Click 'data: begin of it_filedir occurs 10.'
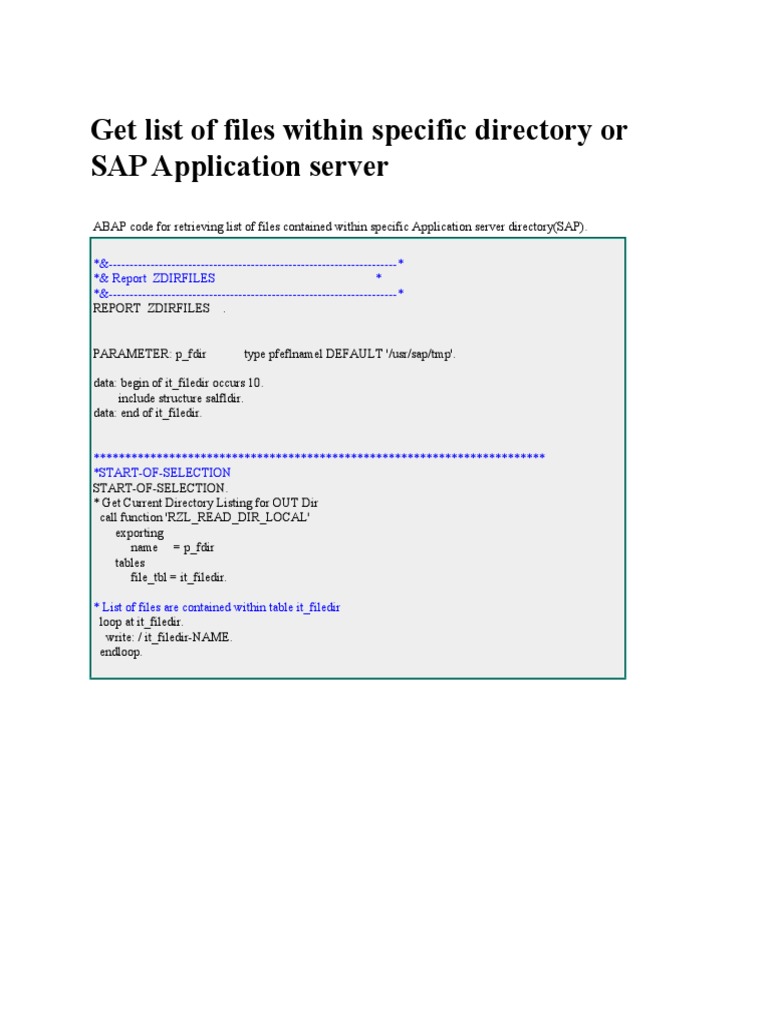The height and width of the screenshot is (1024, 768). pyautogui.click(x=178, y=383)
